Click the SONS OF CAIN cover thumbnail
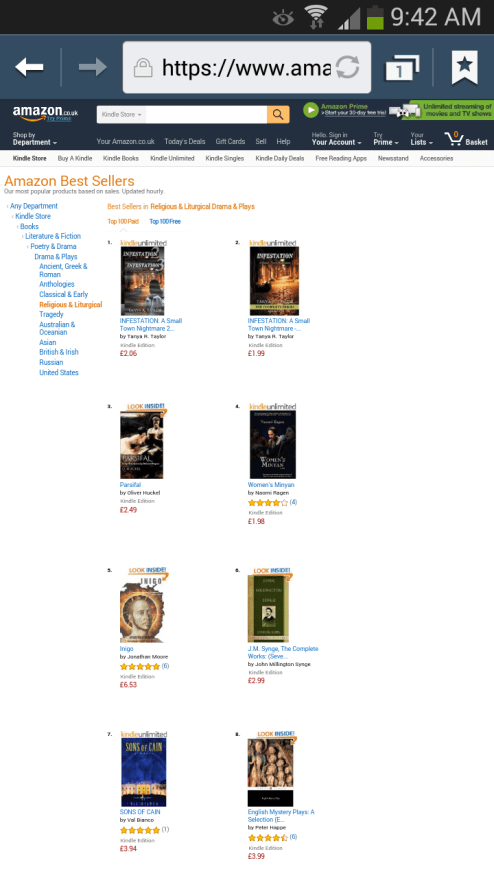 click(143, 772)
